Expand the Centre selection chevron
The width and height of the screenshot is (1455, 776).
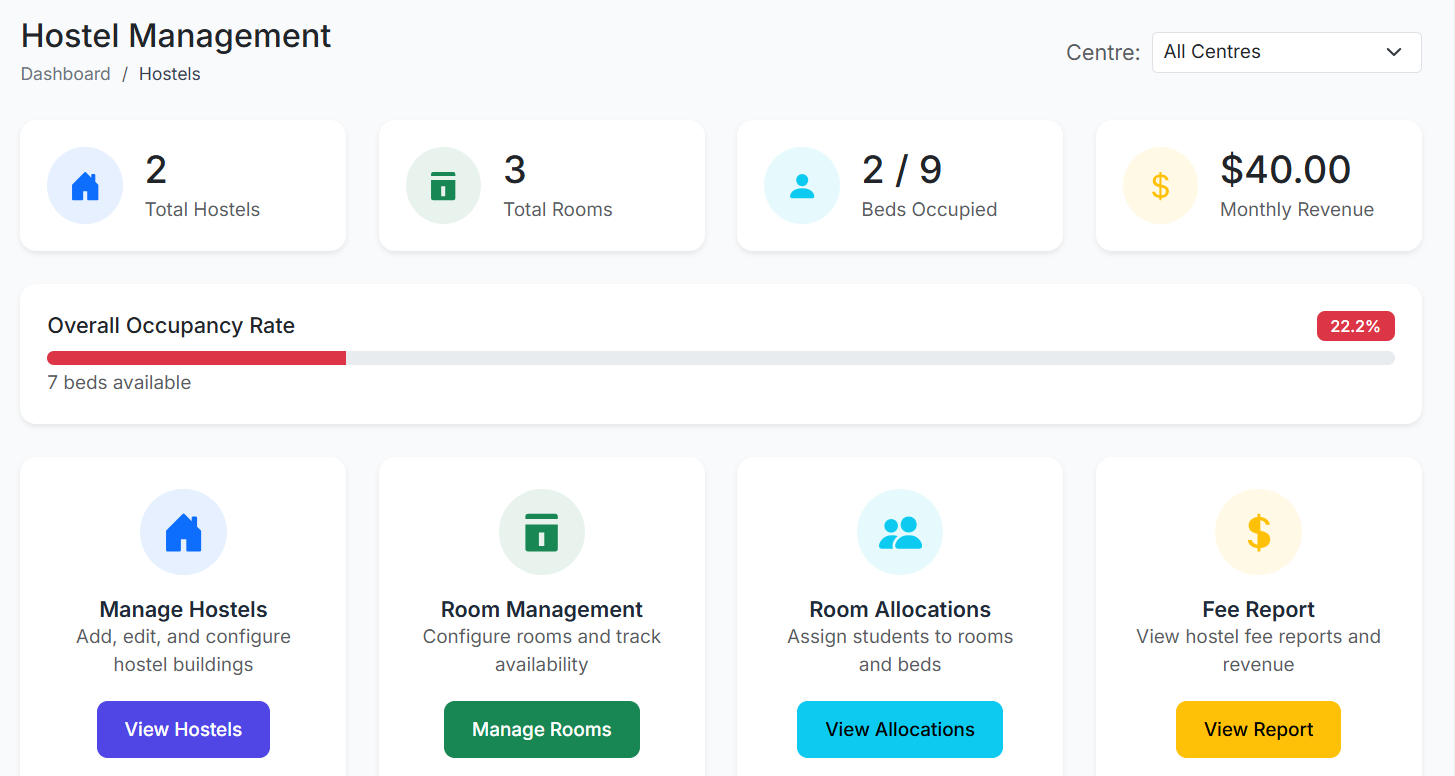tap(1394, 52)
